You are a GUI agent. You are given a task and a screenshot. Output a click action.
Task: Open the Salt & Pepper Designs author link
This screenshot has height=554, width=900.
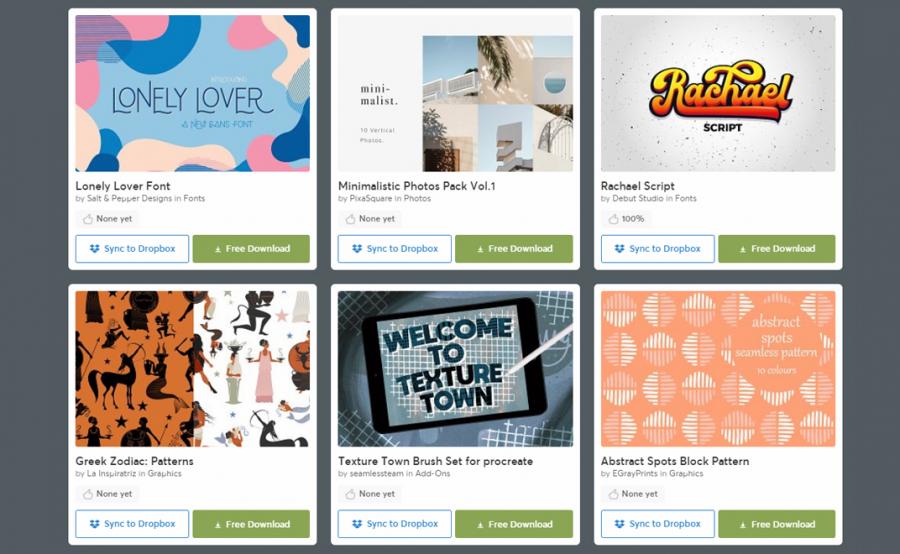tap(129, 199)
